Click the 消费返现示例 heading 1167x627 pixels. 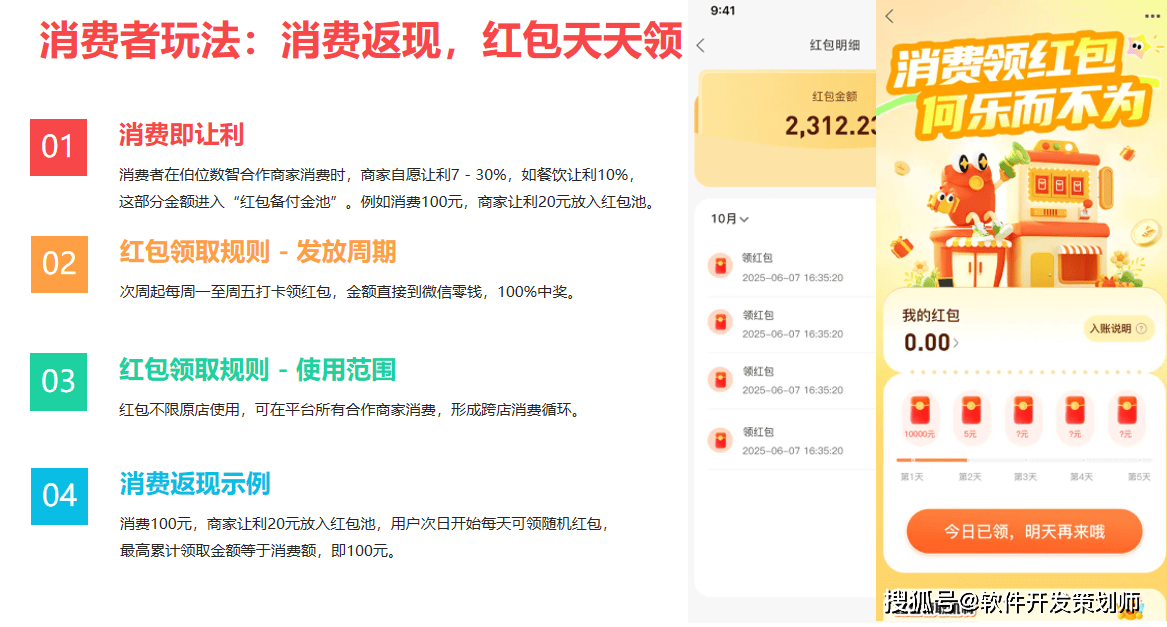click(194, 484)
